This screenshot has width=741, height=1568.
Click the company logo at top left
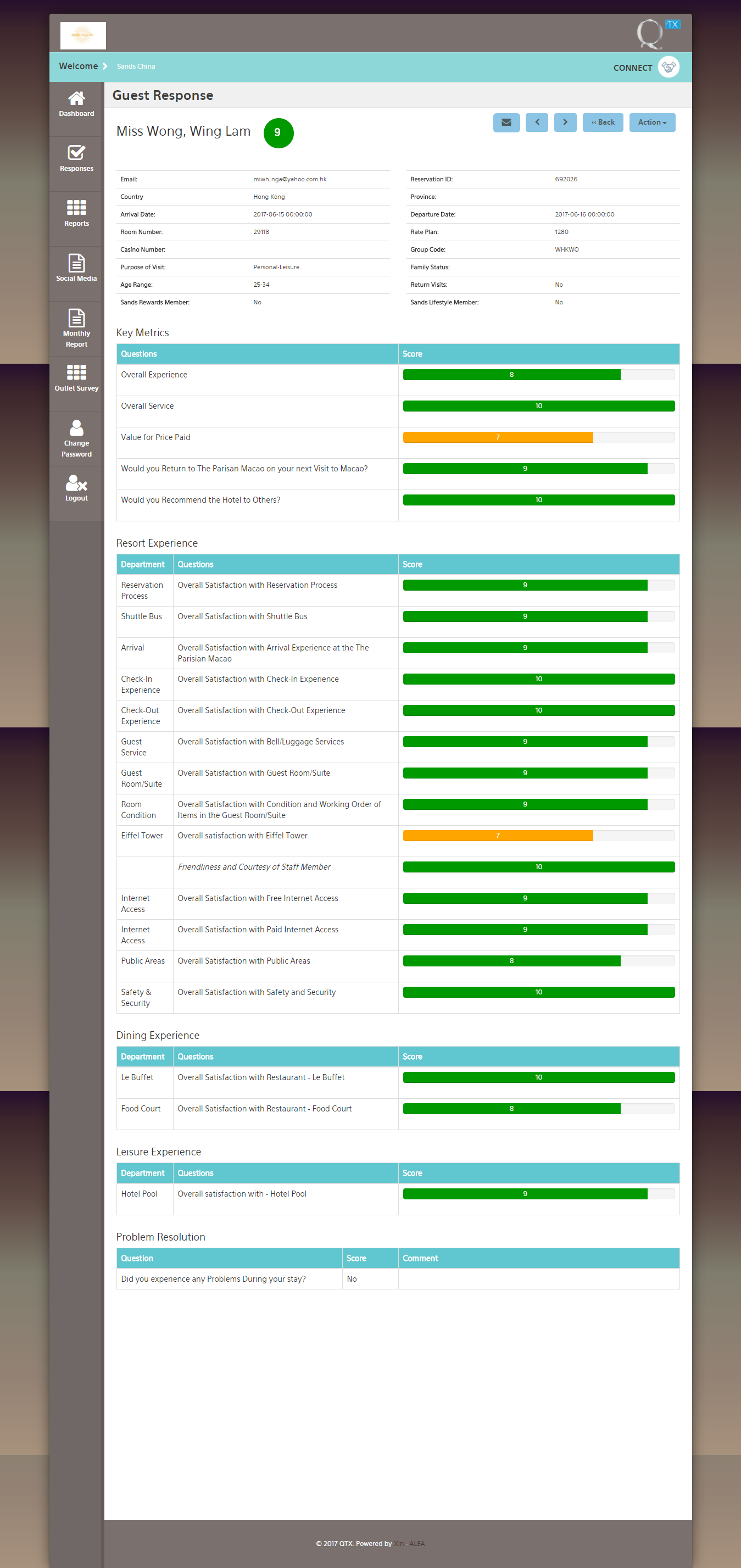(83, 35)
